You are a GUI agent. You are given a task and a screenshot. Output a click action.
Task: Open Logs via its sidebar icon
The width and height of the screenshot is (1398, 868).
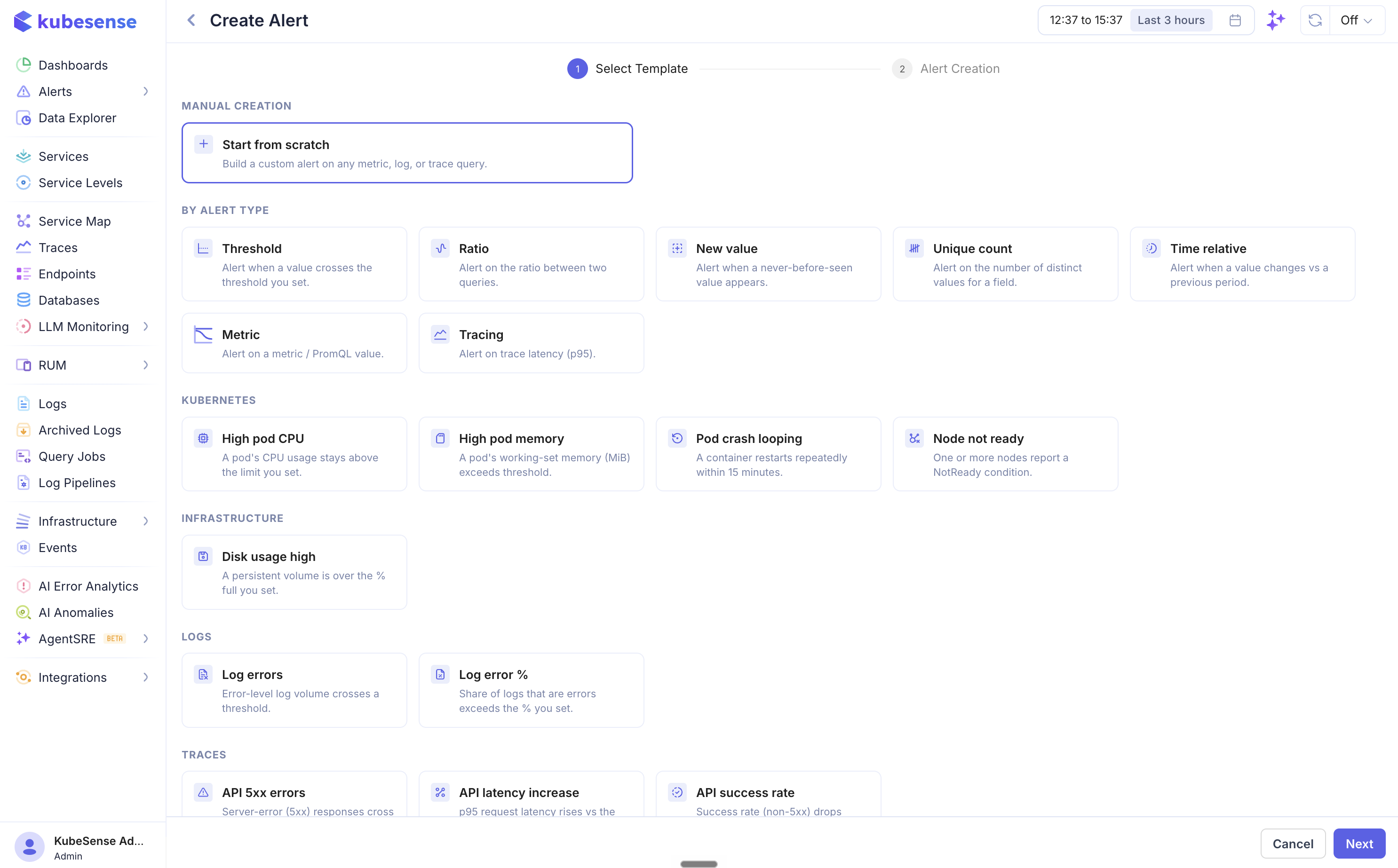click(x=24, y=403)
